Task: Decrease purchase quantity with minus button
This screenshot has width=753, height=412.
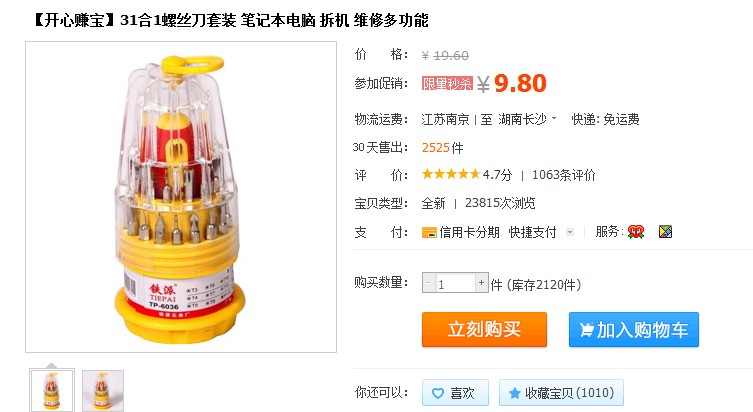Action: pyautogui.click(x=429, y=282)
